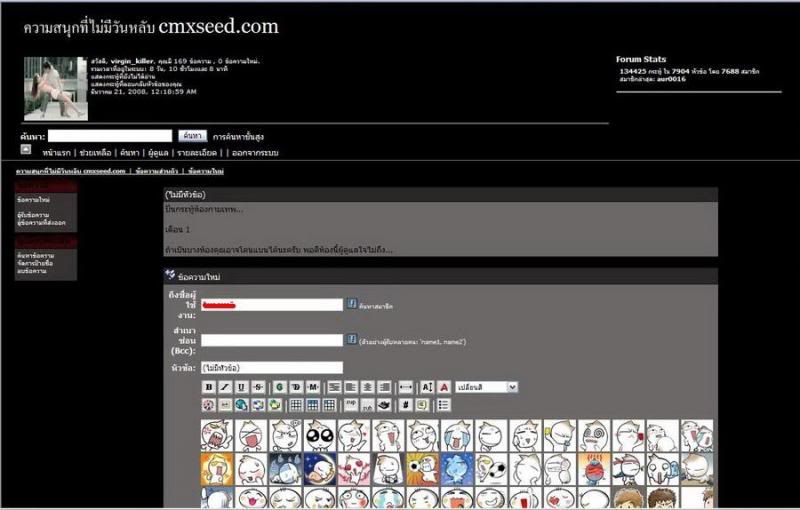Click ออกจากระบบ logout menu item
This screenshot has height=510, width=800.
point(255,152)
